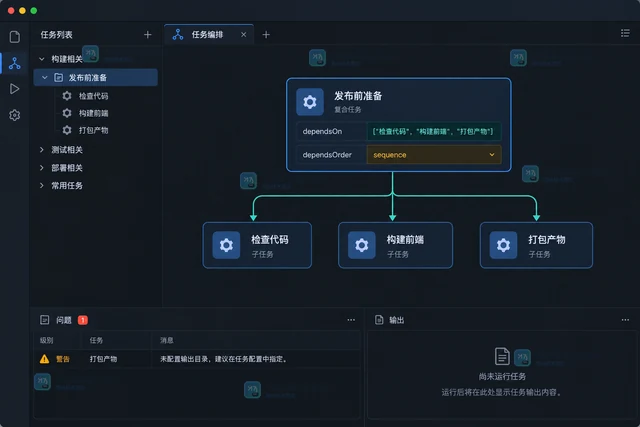Collapse the 发布前准备 tree node
640x427 pixels.
(45, 78)
